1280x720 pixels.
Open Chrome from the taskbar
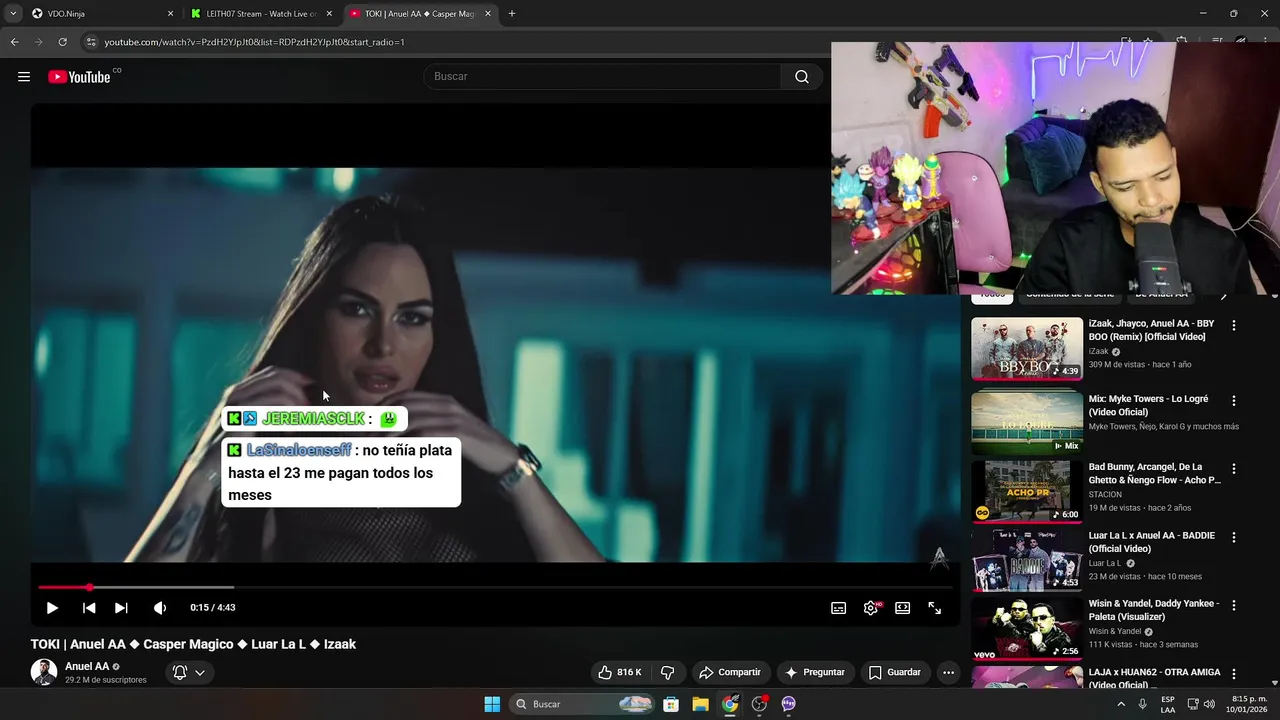pos(730,704)
